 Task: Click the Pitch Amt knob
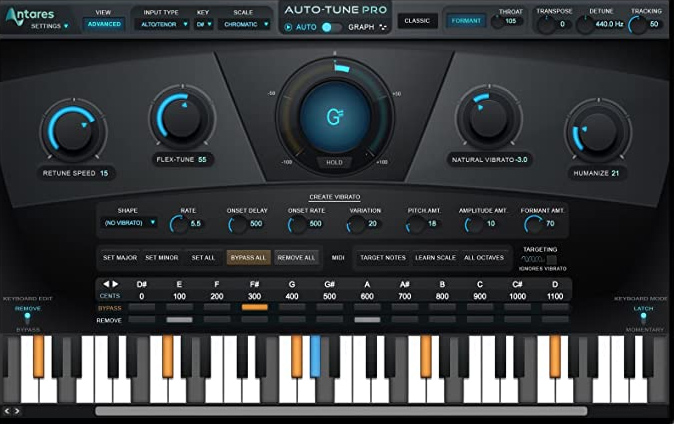[416, 224]
